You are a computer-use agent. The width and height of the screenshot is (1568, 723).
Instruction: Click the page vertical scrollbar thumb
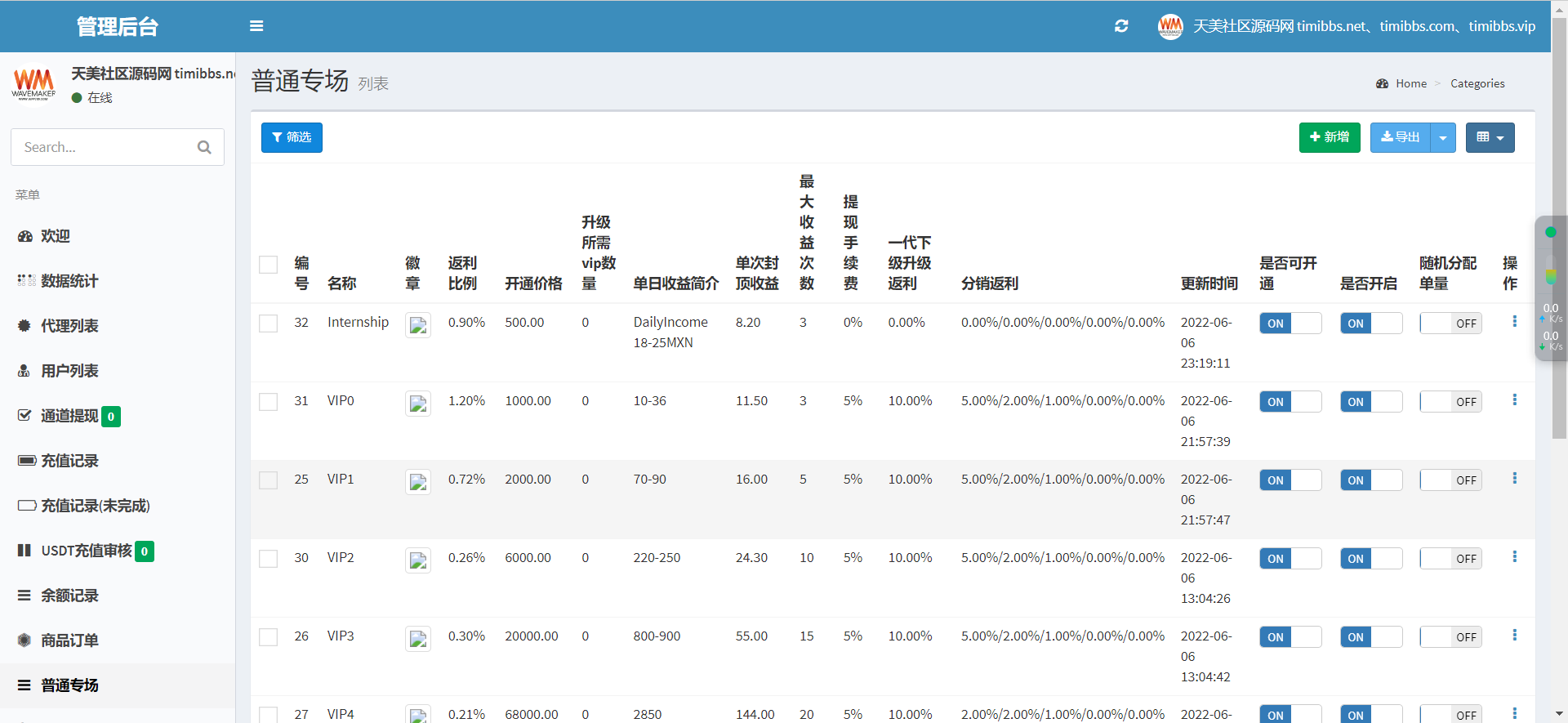[x=1559, y=229]
